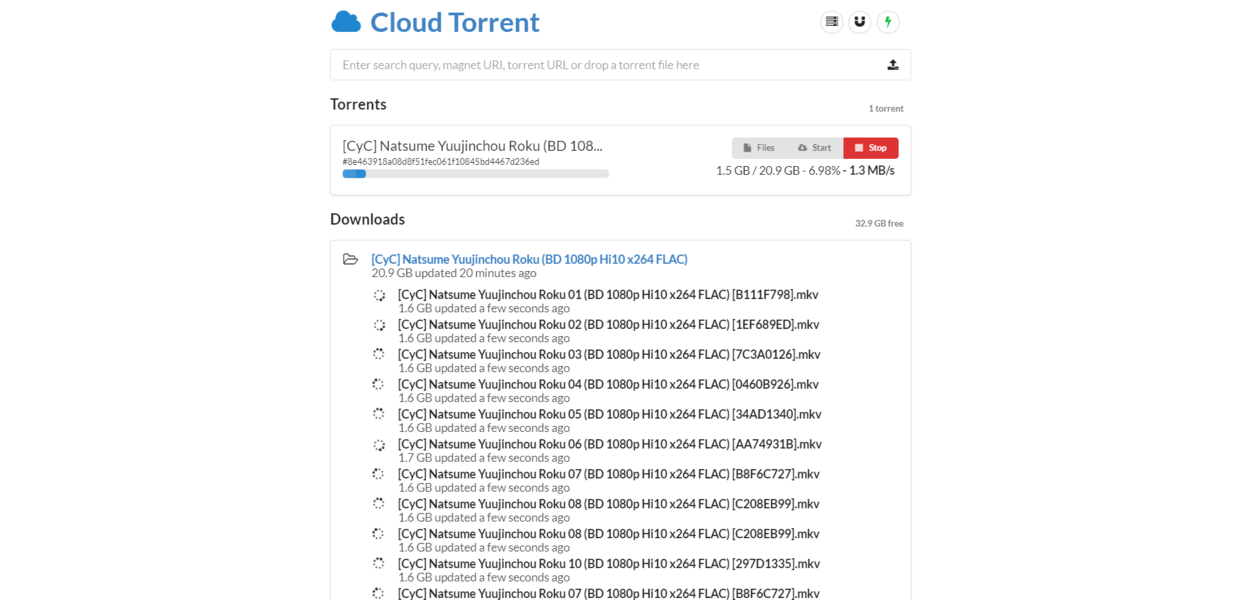Select the Roku 05 [34AD1340].mkv file

610,414
